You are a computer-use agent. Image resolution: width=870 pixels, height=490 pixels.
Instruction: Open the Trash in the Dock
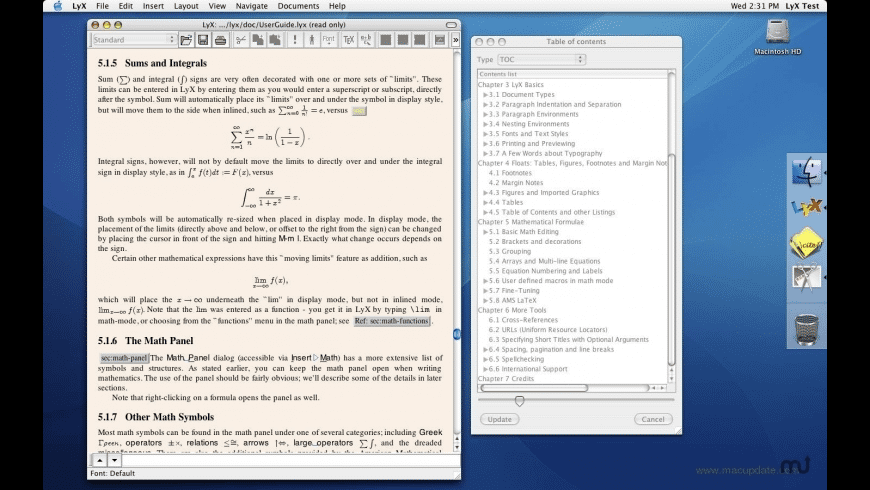point(806,330)
